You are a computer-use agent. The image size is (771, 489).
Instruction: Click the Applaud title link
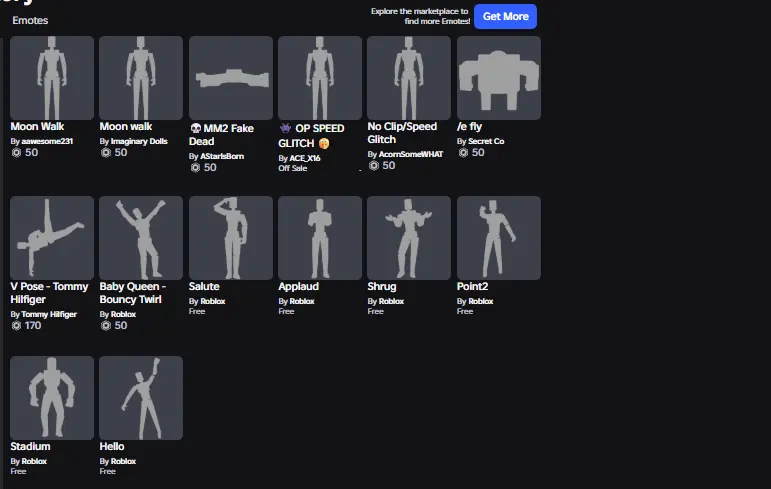click(x=298, y=286)
